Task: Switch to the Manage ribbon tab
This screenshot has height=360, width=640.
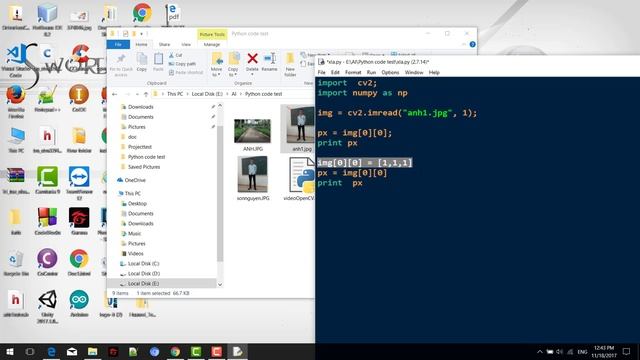Action: 211,44
